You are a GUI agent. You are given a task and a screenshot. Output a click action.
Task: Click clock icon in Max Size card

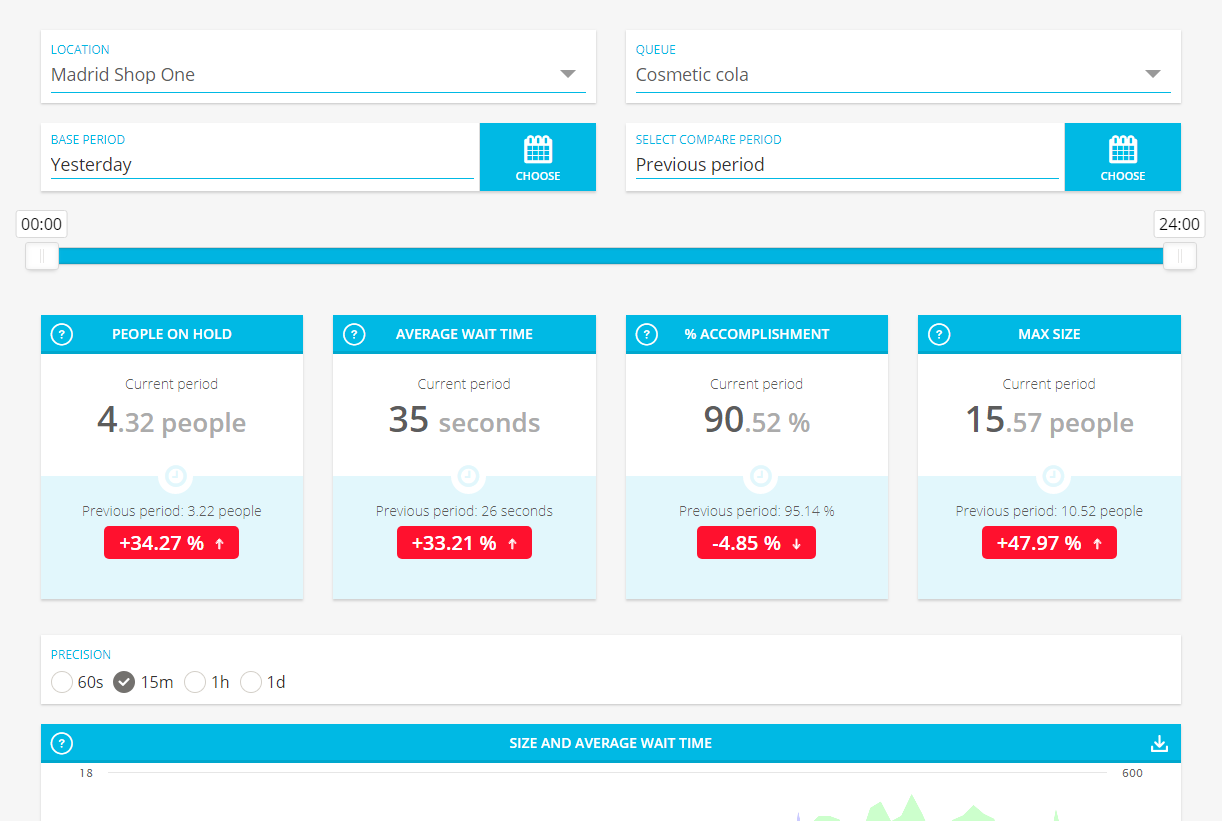pos(1052,476)
